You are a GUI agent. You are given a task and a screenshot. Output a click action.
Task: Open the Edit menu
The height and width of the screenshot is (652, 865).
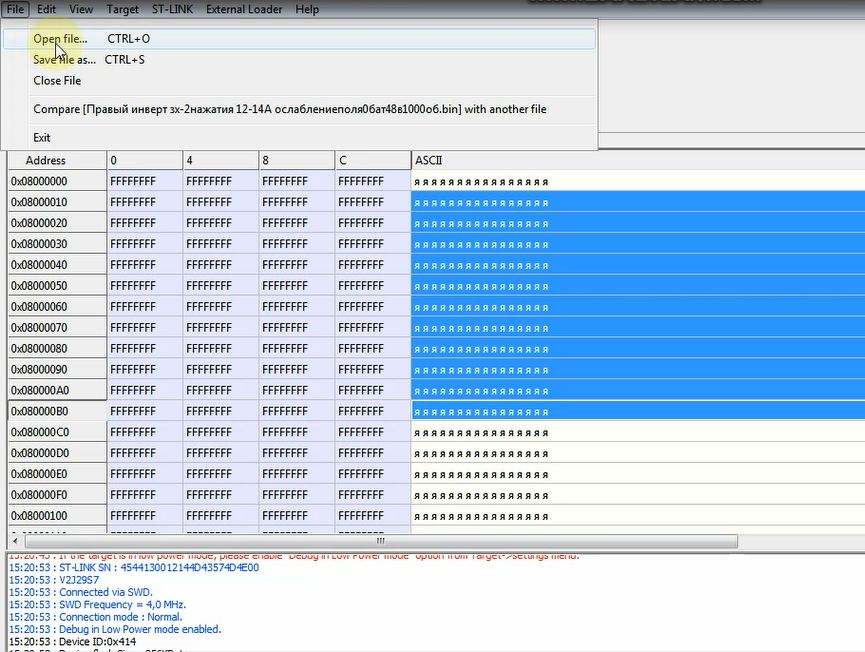tap(47, 9)
